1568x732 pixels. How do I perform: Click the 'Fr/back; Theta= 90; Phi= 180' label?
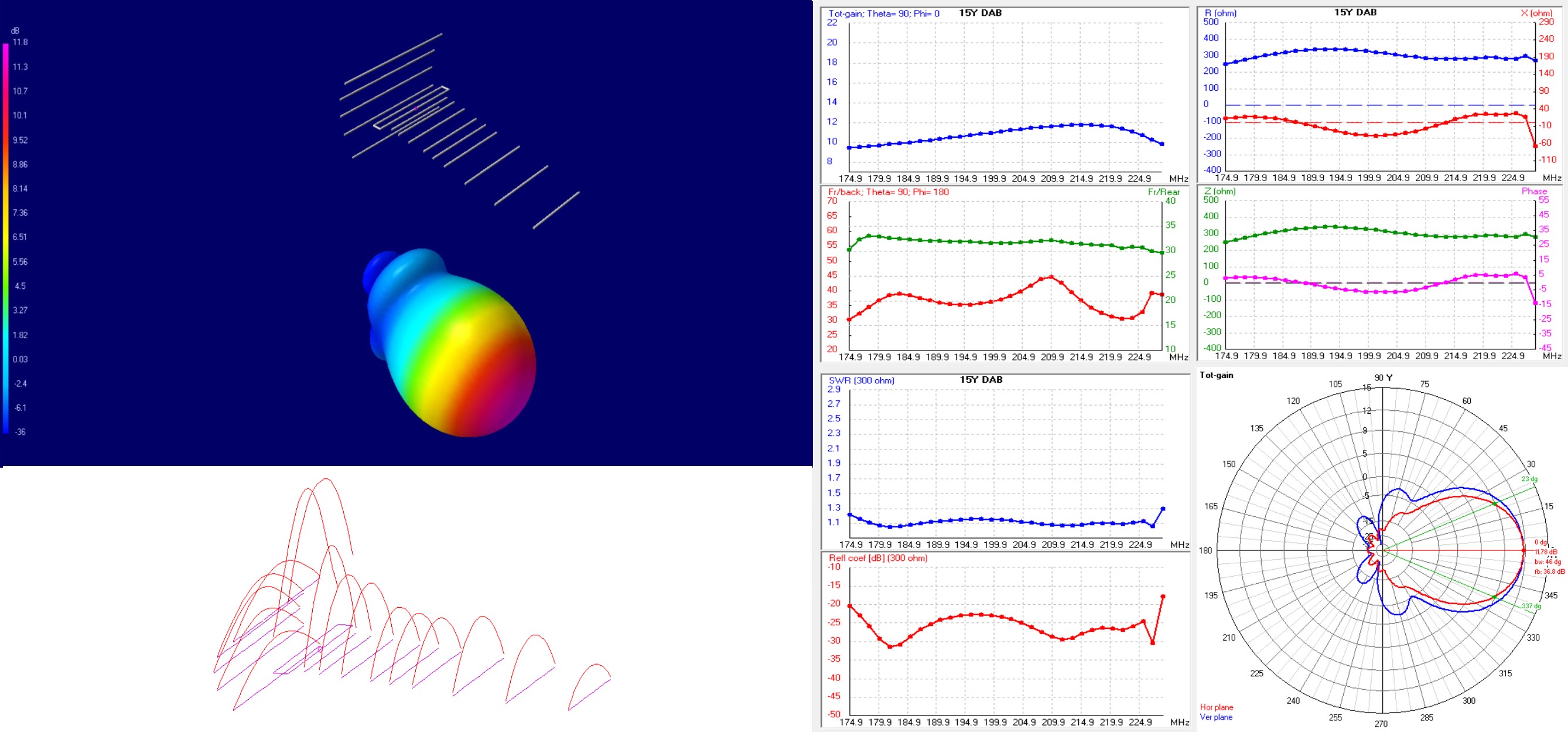point(888,192)
